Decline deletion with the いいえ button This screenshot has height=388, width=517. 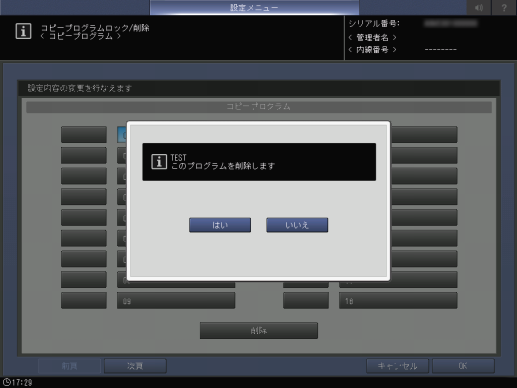pyautogui.click(x=297, y=225)
